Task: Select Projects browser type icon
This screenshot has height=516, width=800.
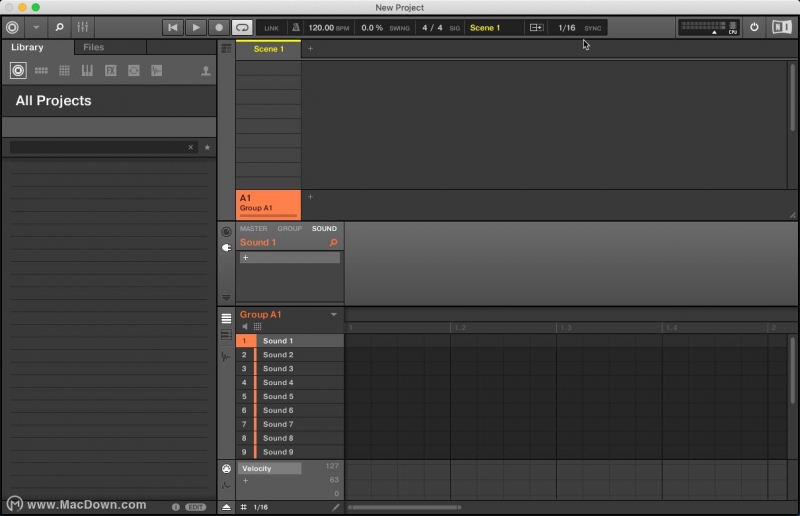Action: [18, 70]
